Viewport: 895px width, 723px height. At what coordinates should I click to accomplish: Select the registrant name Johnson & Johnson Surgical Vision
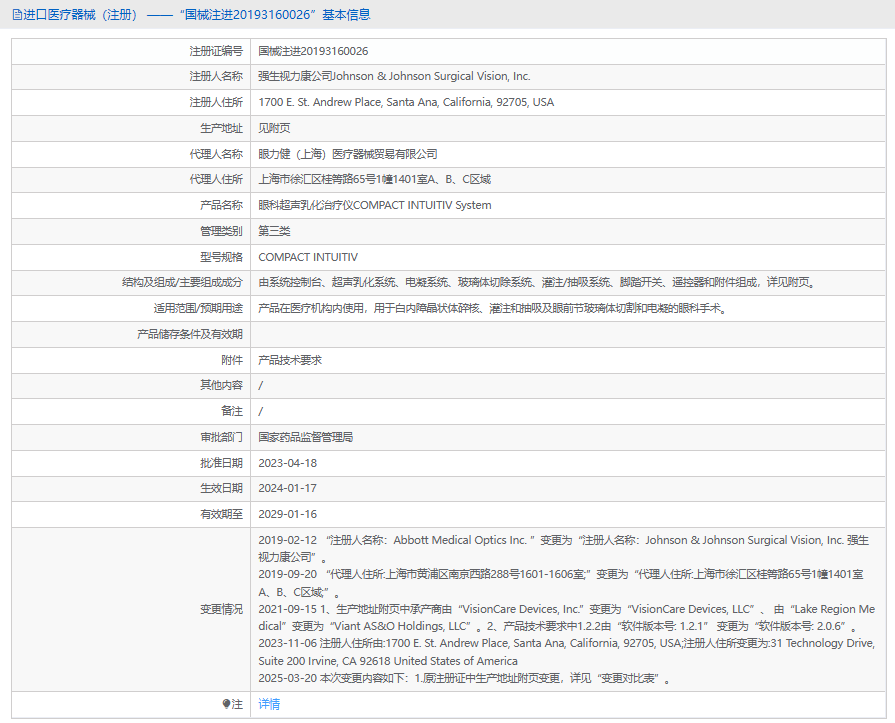coord(394,76)
